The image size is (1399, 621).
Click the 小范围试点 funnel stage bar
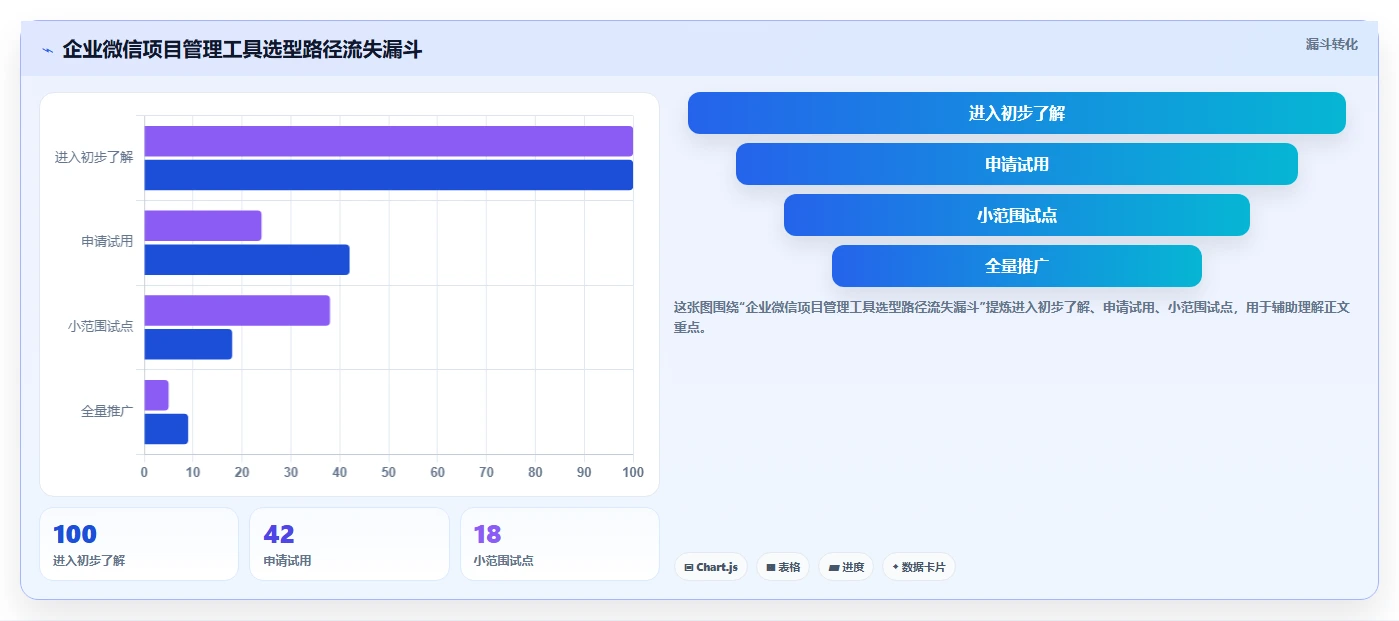(1016, 215)
